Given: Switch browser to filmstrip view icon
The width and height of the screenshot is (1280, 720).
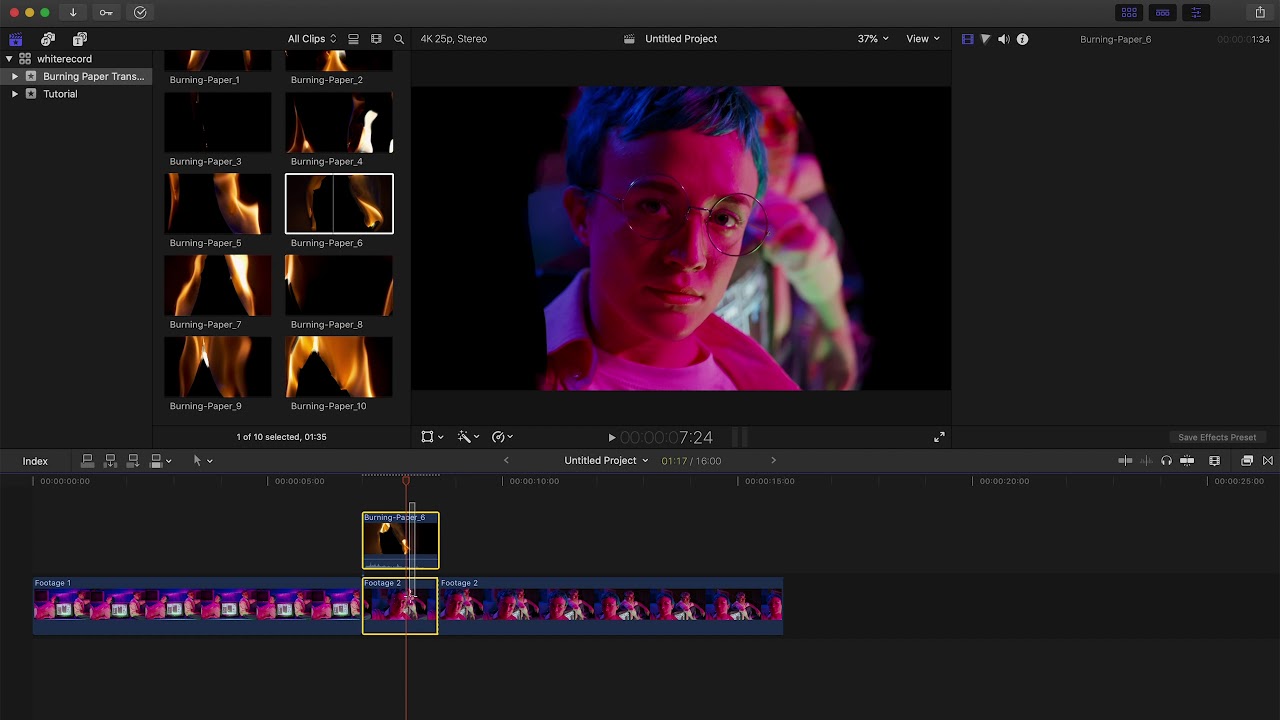Looking at the screenshot, I should pyautogui.click(x=376, y=39).
